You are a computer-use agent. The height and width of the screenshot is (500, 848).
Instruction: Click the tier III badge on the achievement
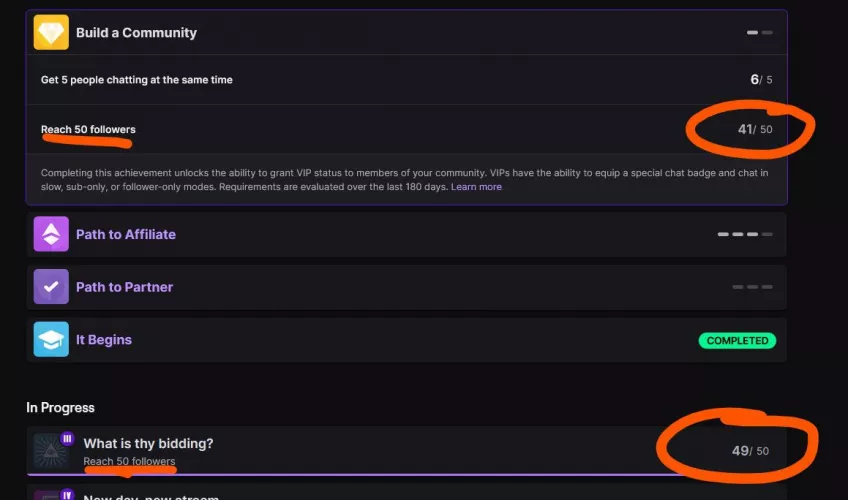[67, 438]
